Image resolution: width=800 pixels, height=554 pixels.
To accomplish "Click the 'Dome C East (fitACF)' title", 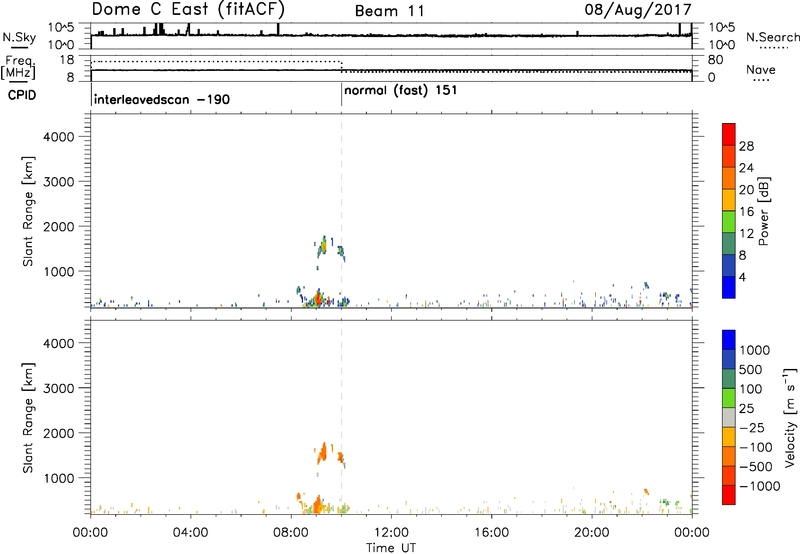I will pyautogui.click(x=188, y=10).
